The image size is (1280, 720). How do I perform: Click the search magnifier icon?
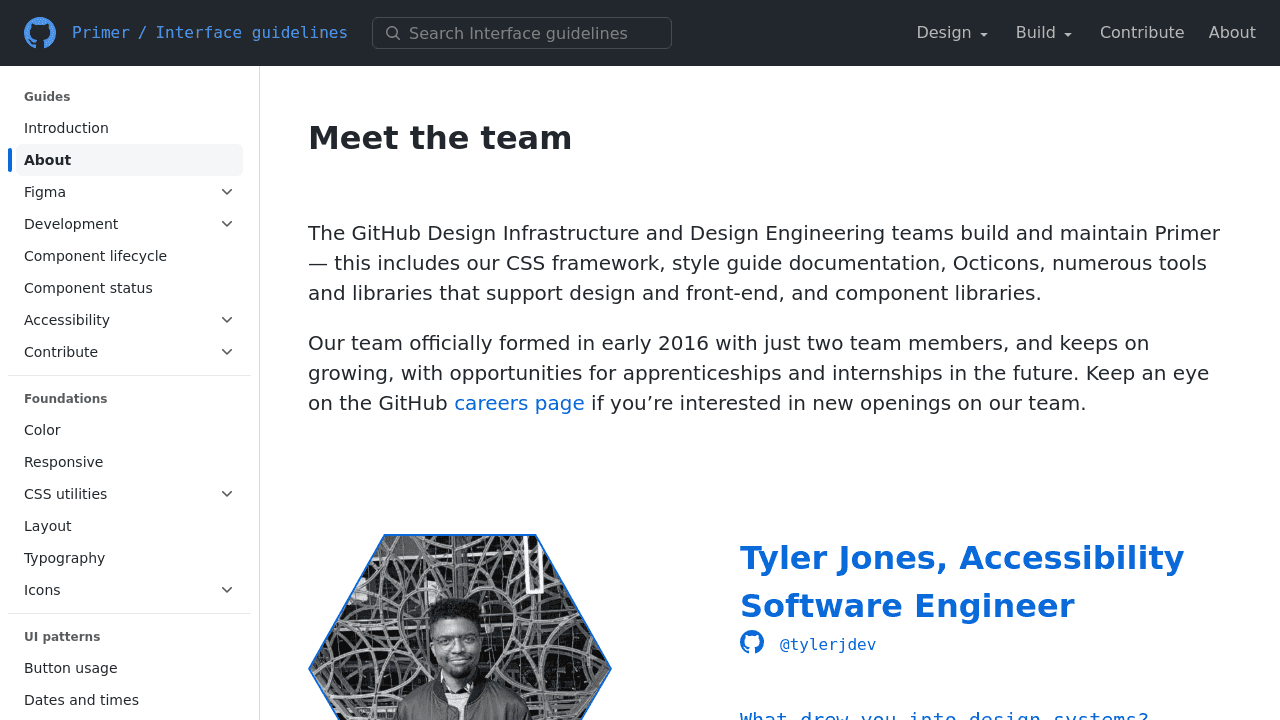[x=393, y=33]
